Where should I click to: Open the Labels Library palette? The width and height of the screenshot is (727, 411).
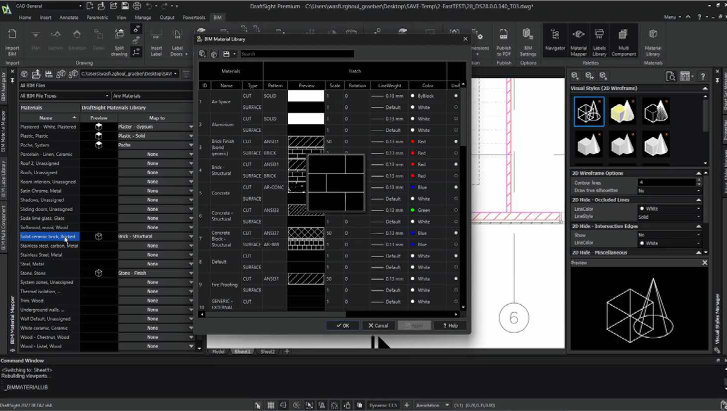[599, 42]
